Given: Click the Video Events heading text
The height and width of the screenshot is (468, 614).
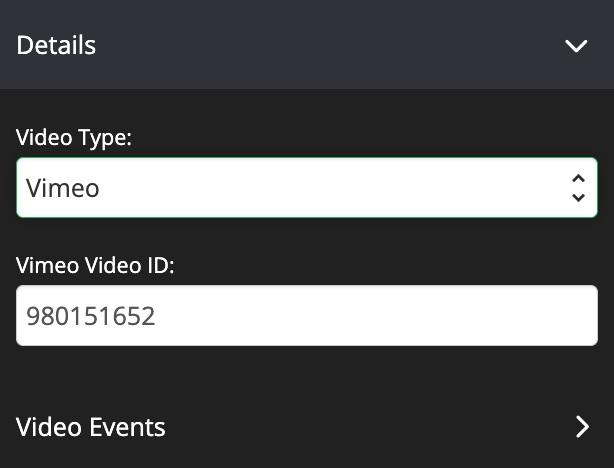Looking at the screenshot, I should tap(90, 427).
